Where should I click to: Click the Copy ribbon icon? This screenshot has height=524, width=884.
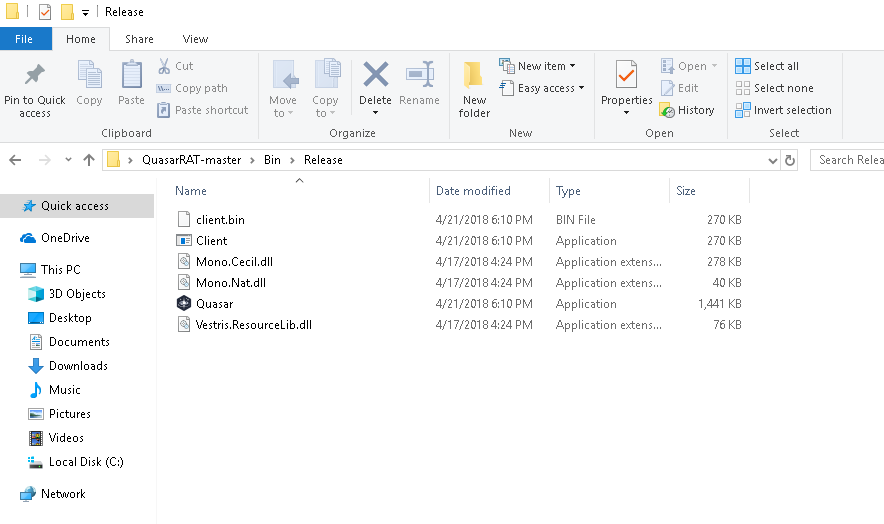[x=89, y=74]
